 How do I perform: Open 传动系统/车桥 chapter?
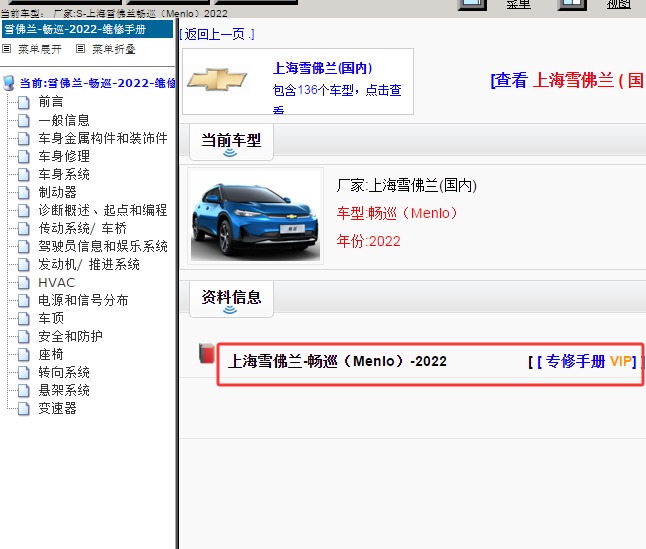[82, 228]
